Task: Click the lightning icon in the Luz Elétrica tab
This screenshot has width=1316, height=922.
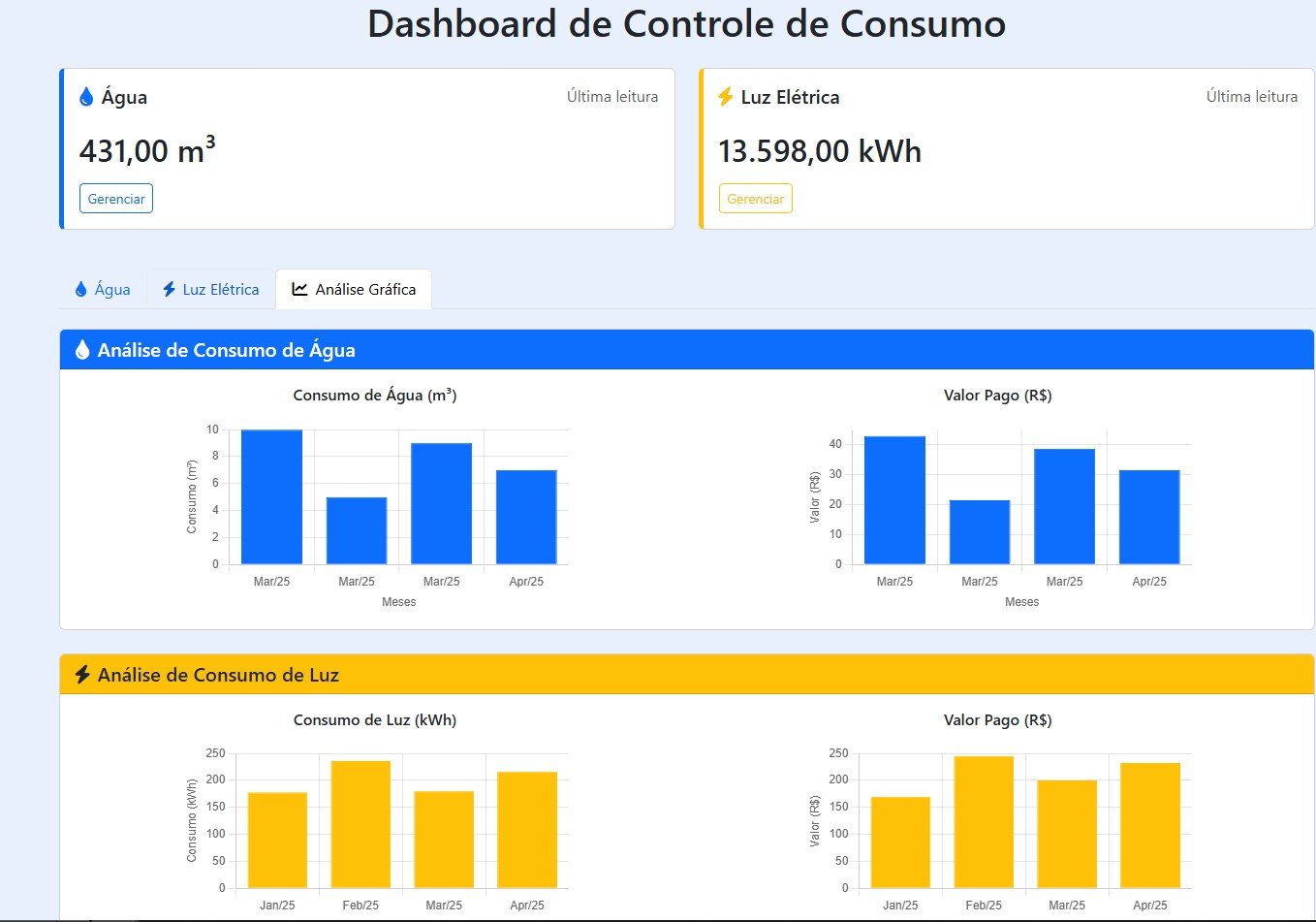Action: pyautogui.click(x=169, y=289)
